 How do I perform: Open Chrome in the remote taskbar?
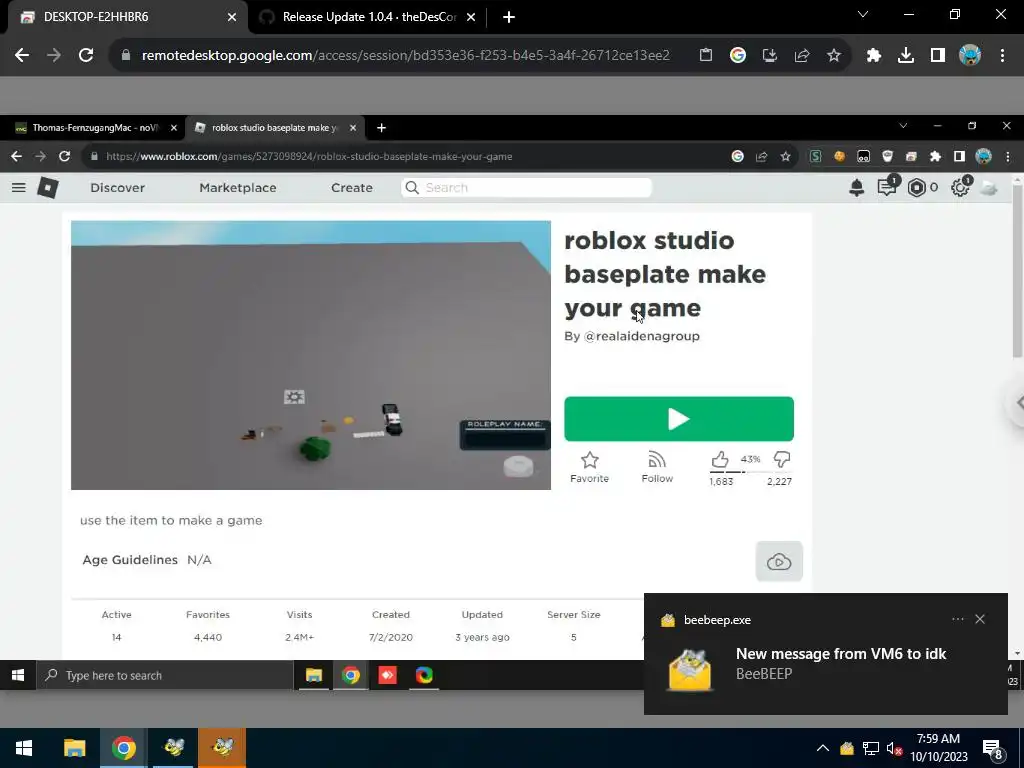[x=351, y=675]
